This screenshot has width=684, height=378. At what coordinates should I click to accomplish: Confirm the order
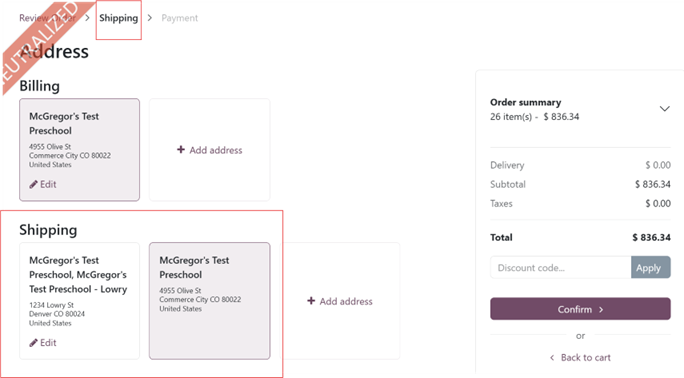[x=580, y=309]
